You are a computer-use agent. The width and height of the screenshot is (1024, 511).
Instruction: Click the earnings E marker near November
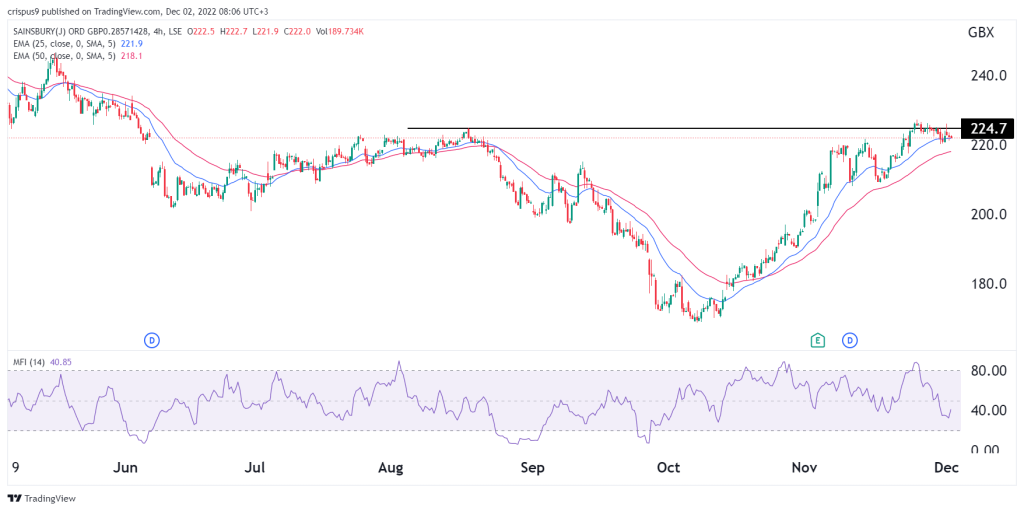pos(817,340)
